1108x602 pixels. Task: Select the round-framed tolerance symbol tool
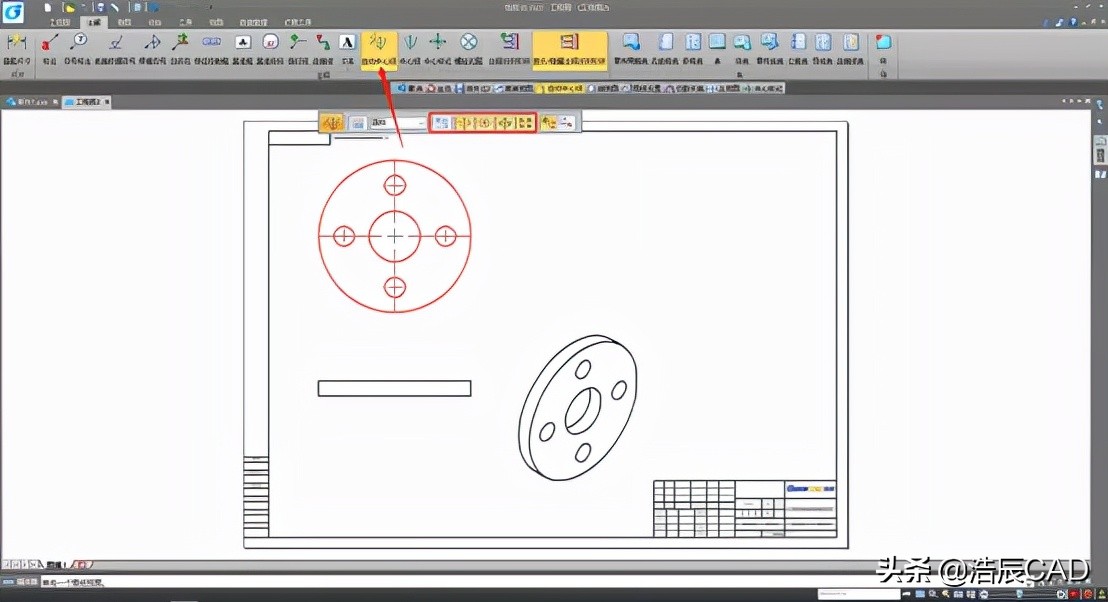270,49
